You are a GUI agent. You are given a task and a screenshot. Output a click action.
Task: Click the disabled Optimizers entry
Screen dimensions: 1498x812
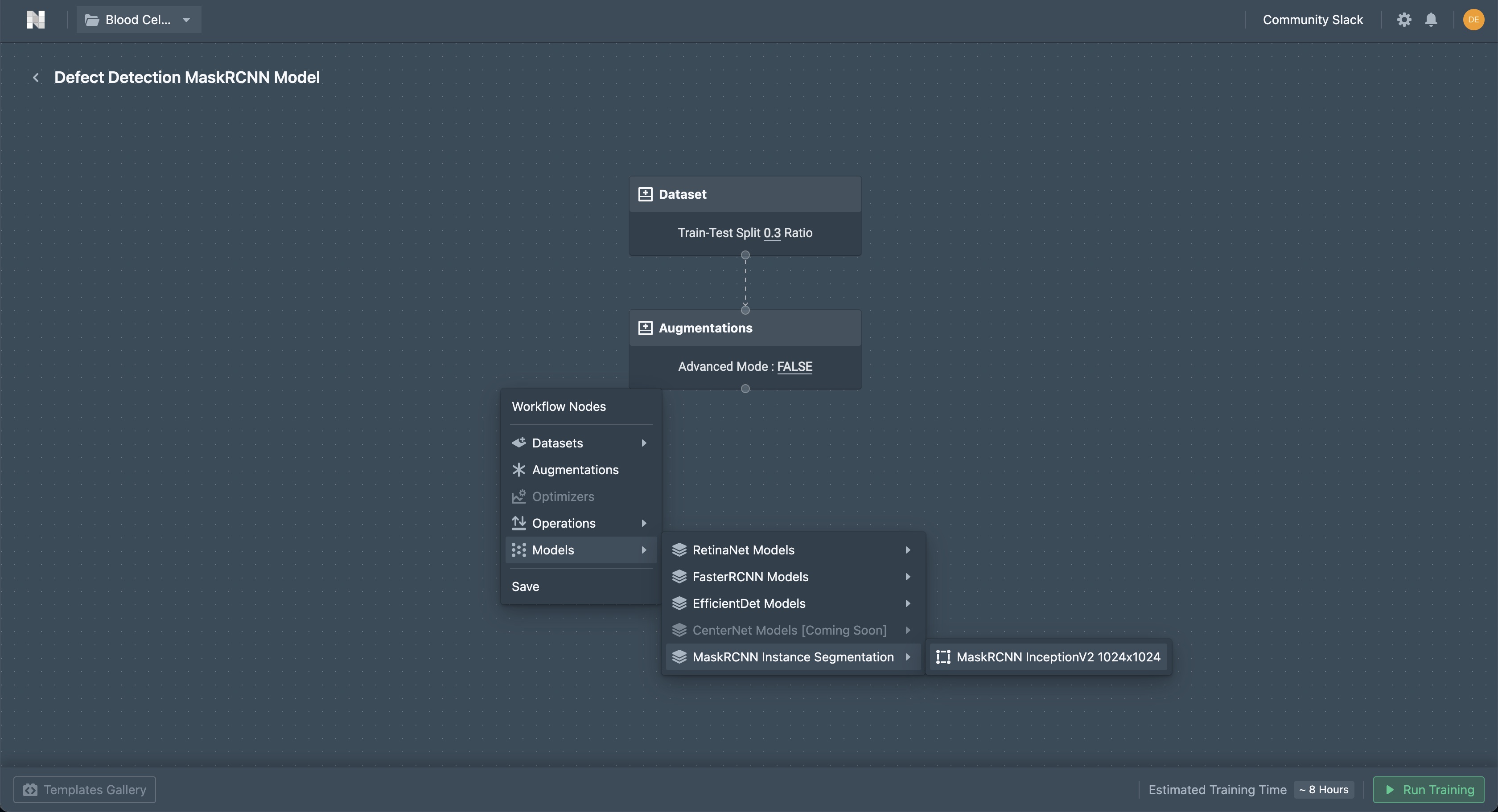tap(580, 496)
